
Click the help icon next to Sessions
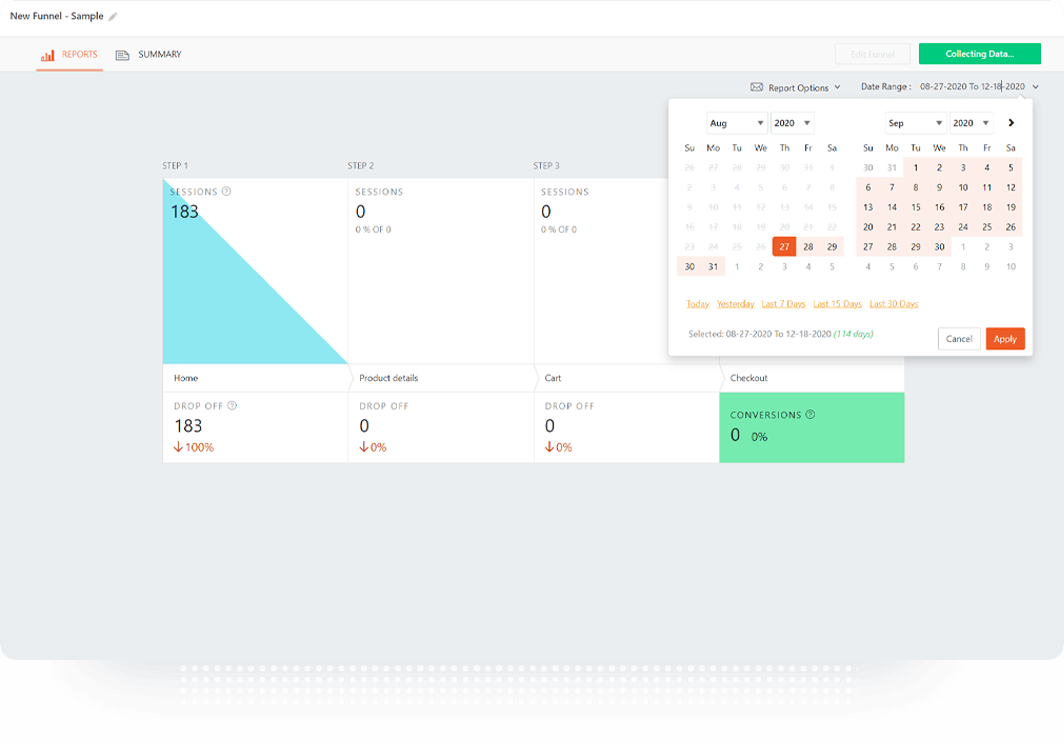(x=226, y=191)
